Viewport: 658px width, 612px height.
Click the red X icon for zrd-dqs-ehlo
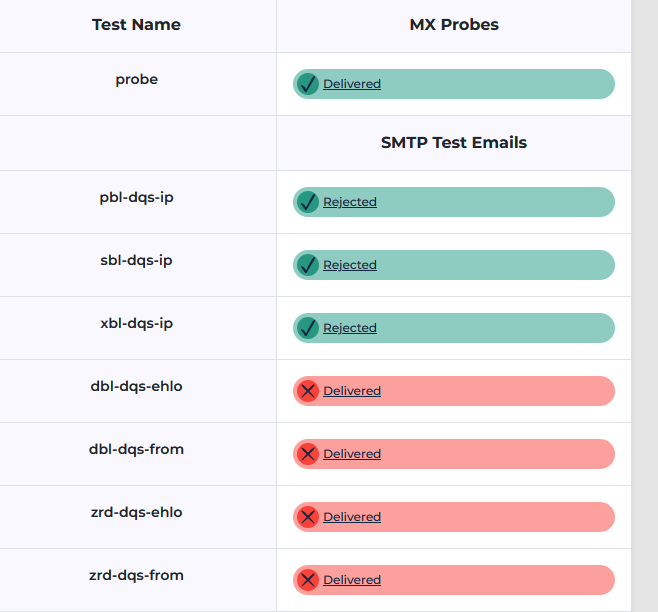point(308,517)
